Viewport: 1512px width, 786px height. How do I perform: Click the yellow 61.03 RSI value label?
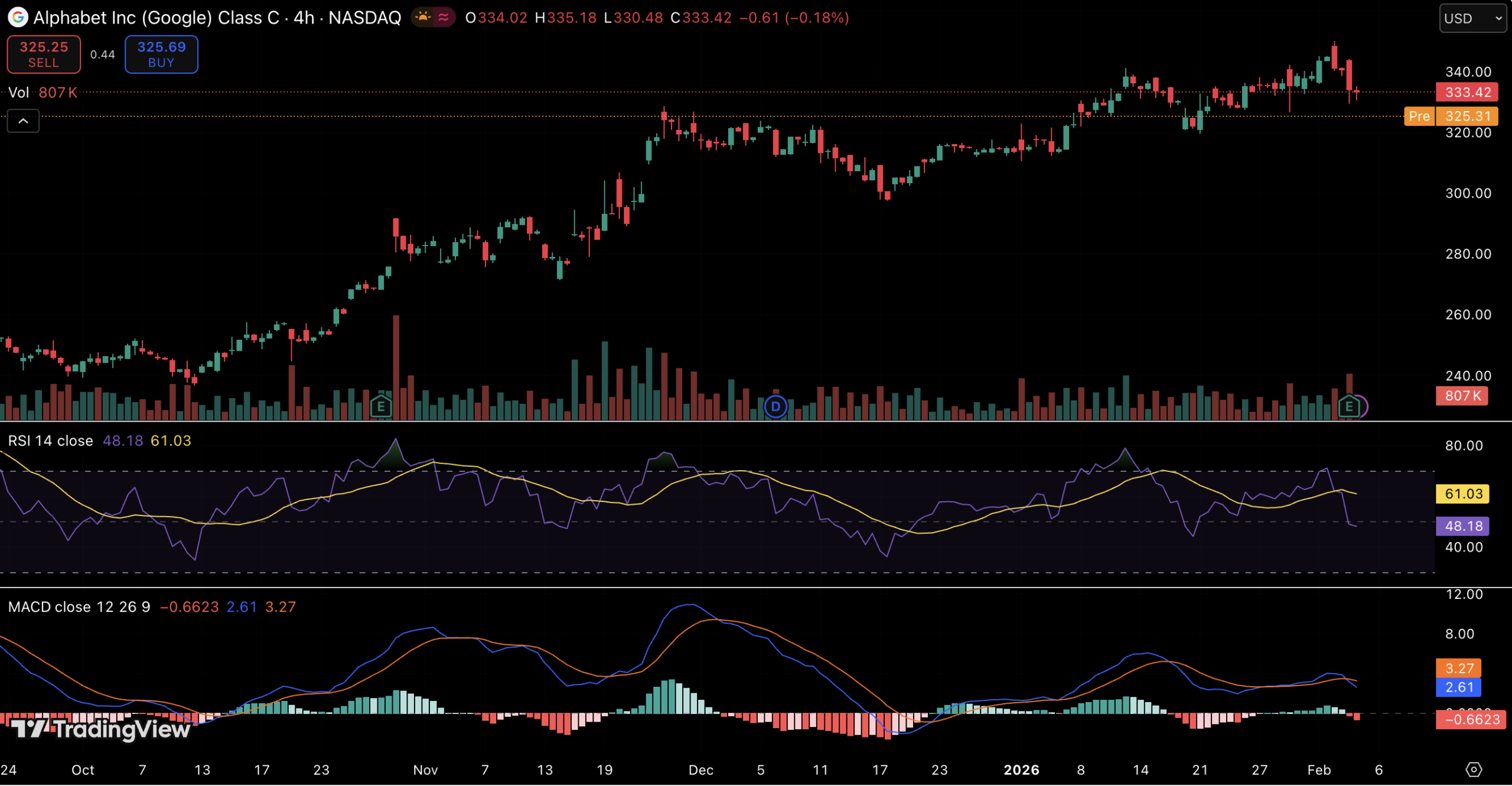(x=1462, y=494)
